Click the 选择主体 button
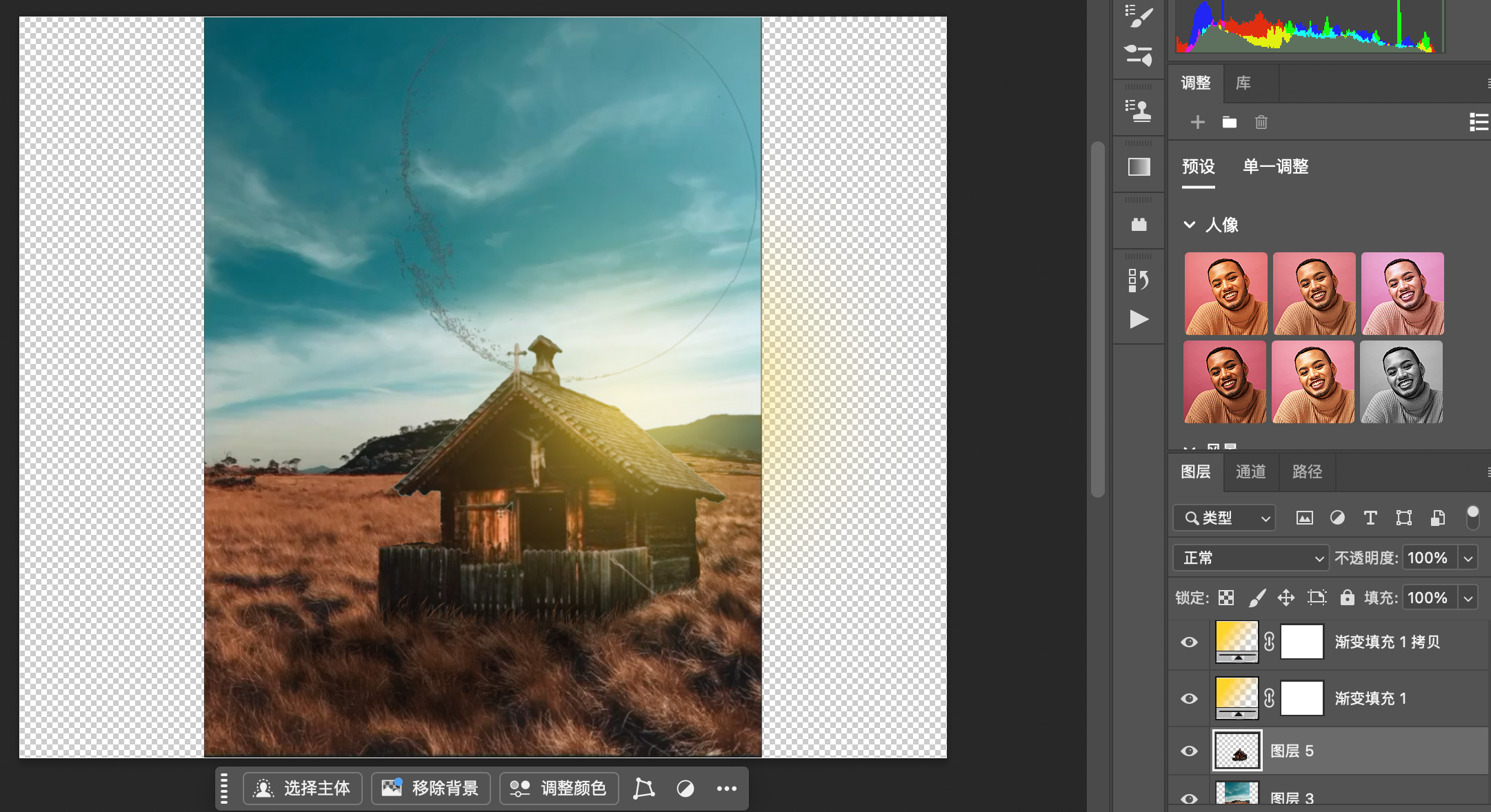This screenshot has height=812, width=1491. click(x=303, y=788)
